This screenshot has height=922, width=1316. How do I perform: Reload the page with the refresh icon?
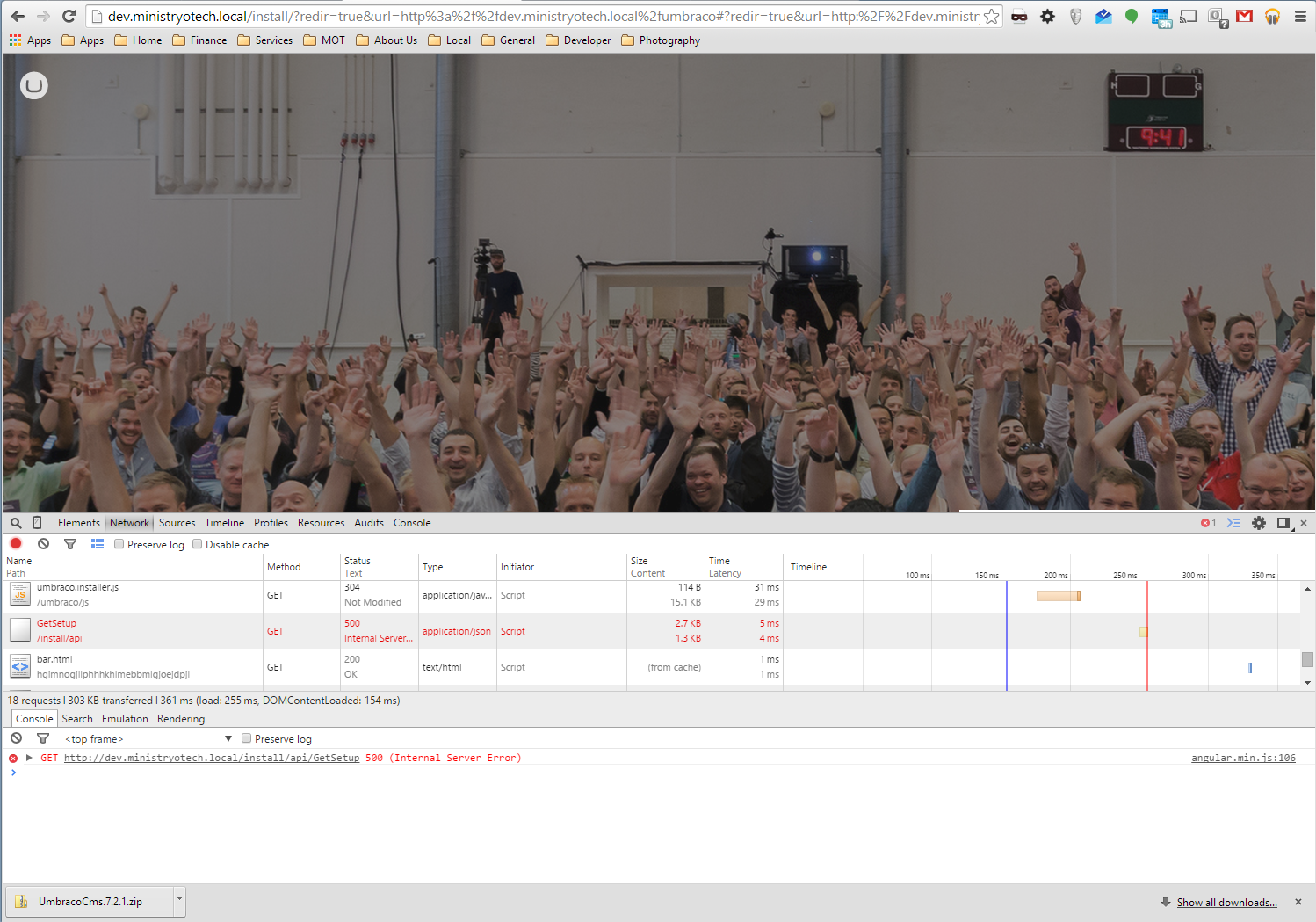point(69,16)
